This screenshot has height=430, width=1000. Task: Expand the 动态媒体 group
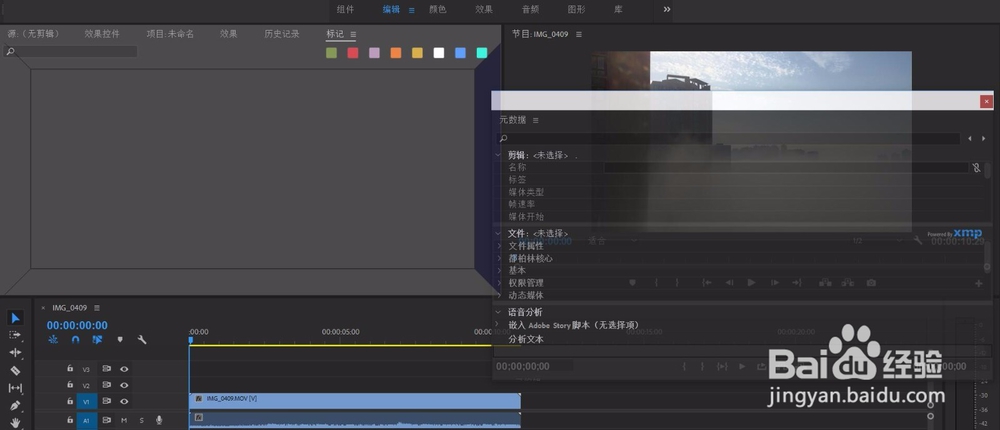499,295
